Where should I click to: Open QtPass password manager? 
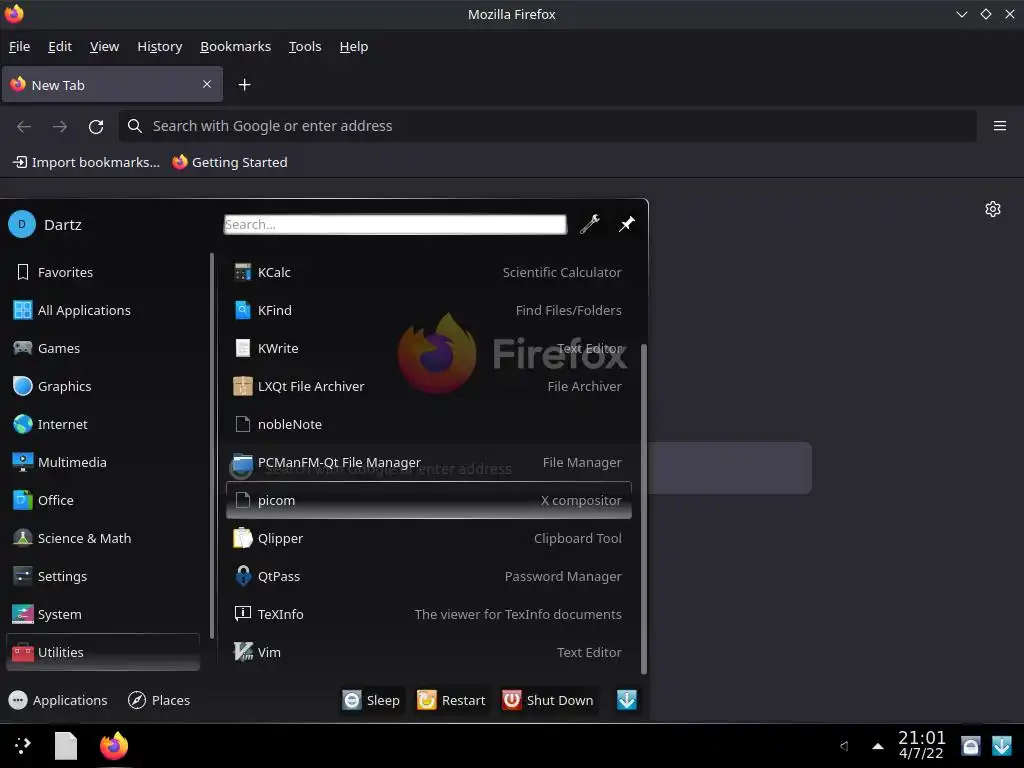428,576
